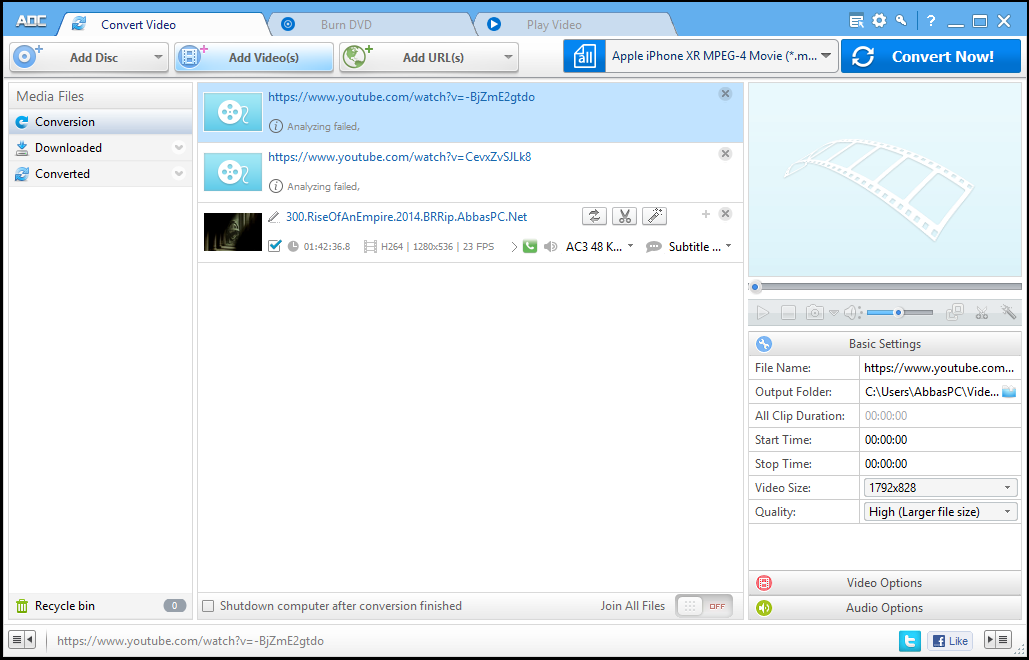
Task: Open the task list icon in title bar
Action: (856, 21)
